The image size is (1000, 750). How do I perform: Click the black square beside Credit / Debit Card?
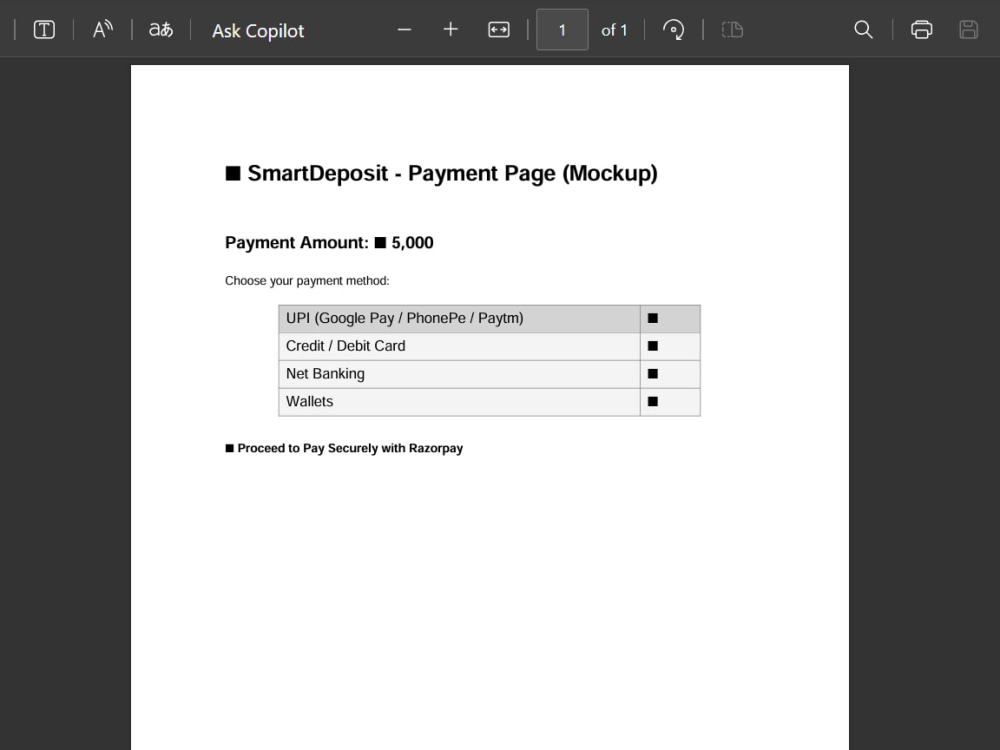tap(652, 346)
